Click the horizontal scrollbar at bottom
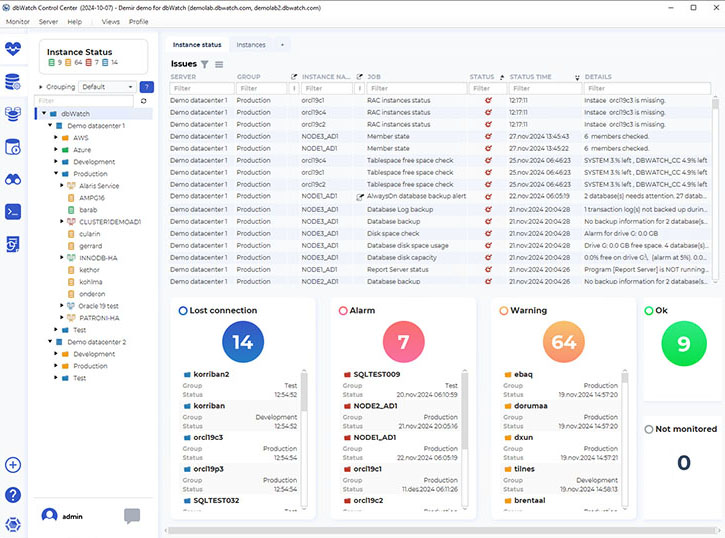725x538 pixels. tap(442, 531)
